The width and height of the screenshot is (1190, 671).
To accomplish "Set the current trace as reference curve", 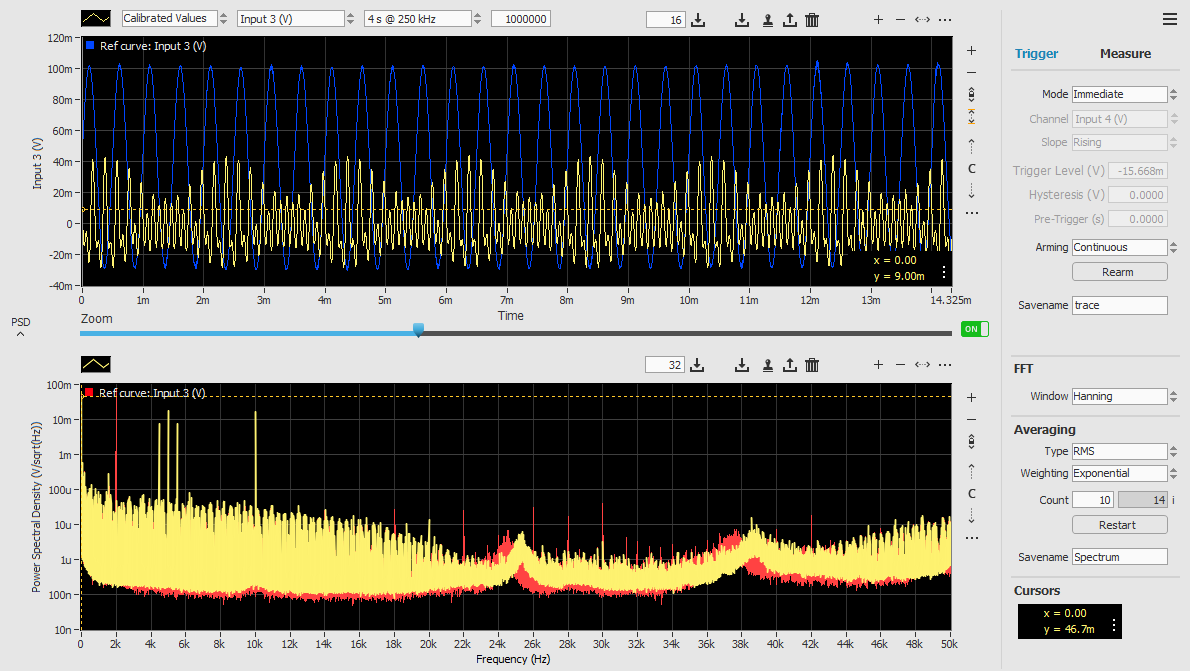I will tap(767, 19).
